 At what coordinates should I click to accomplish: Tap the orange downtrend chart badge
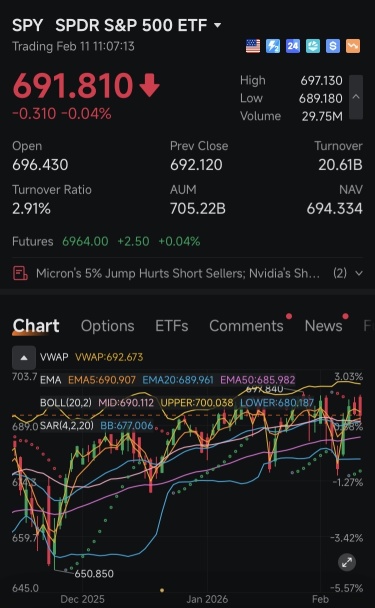point(353,46)
